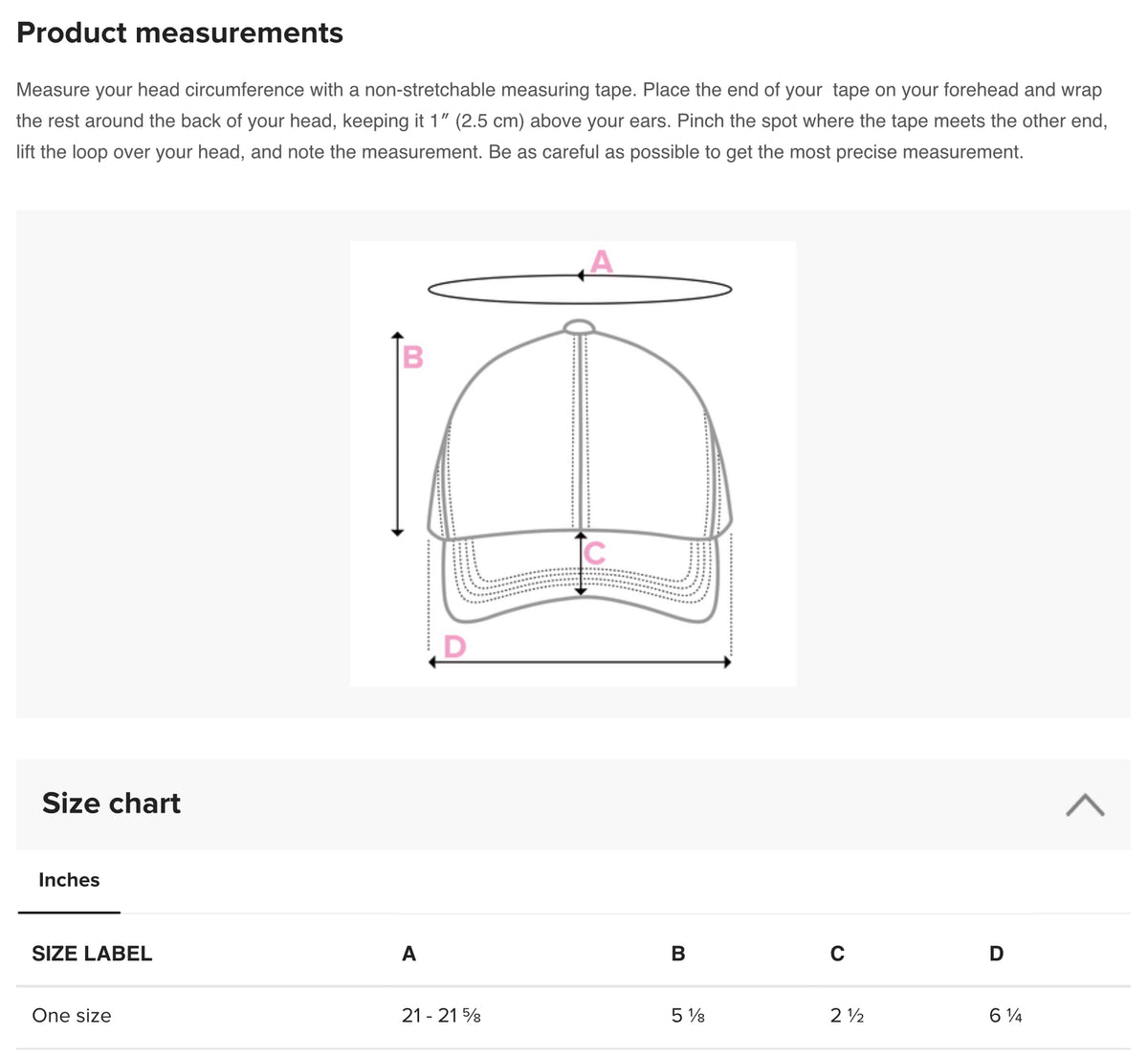Click the pink D label below the visor
This screenshot has height=1057, width=1148.
[x=454, y=647]
